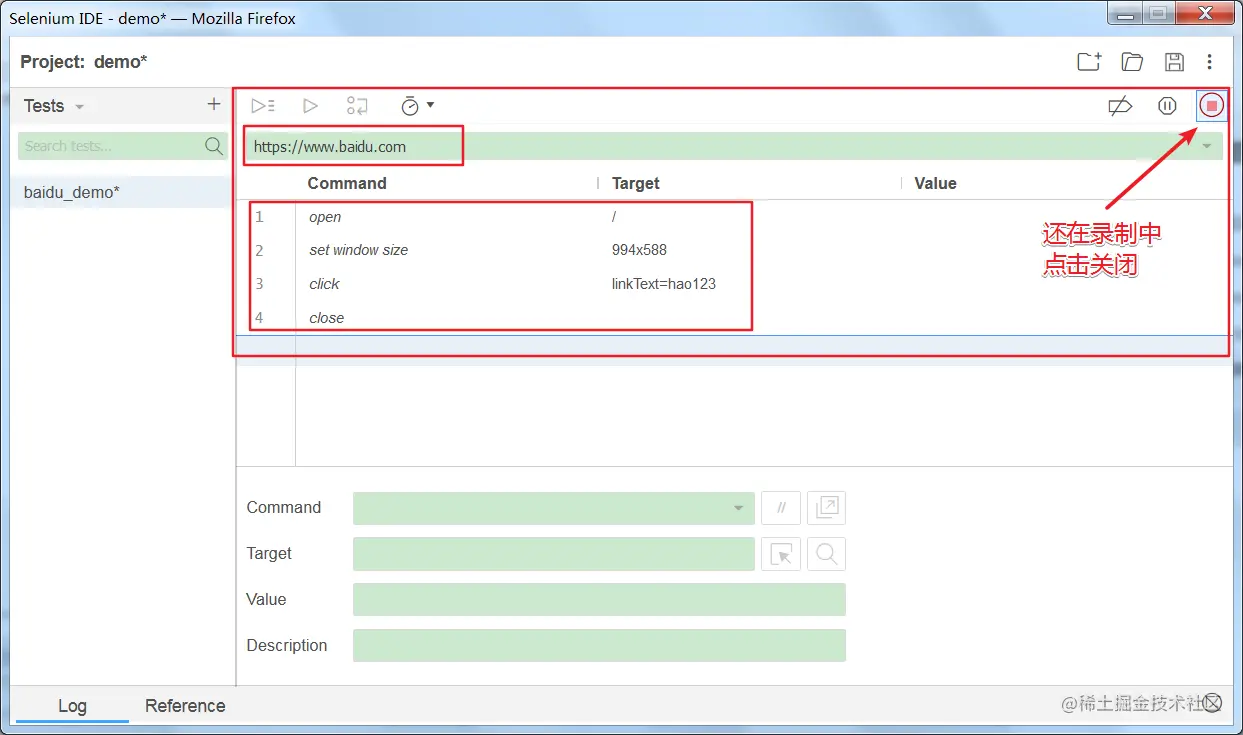This screenshot has width=1243, height=735.
Task: Clear the log icon
Action: (1212, 702)
